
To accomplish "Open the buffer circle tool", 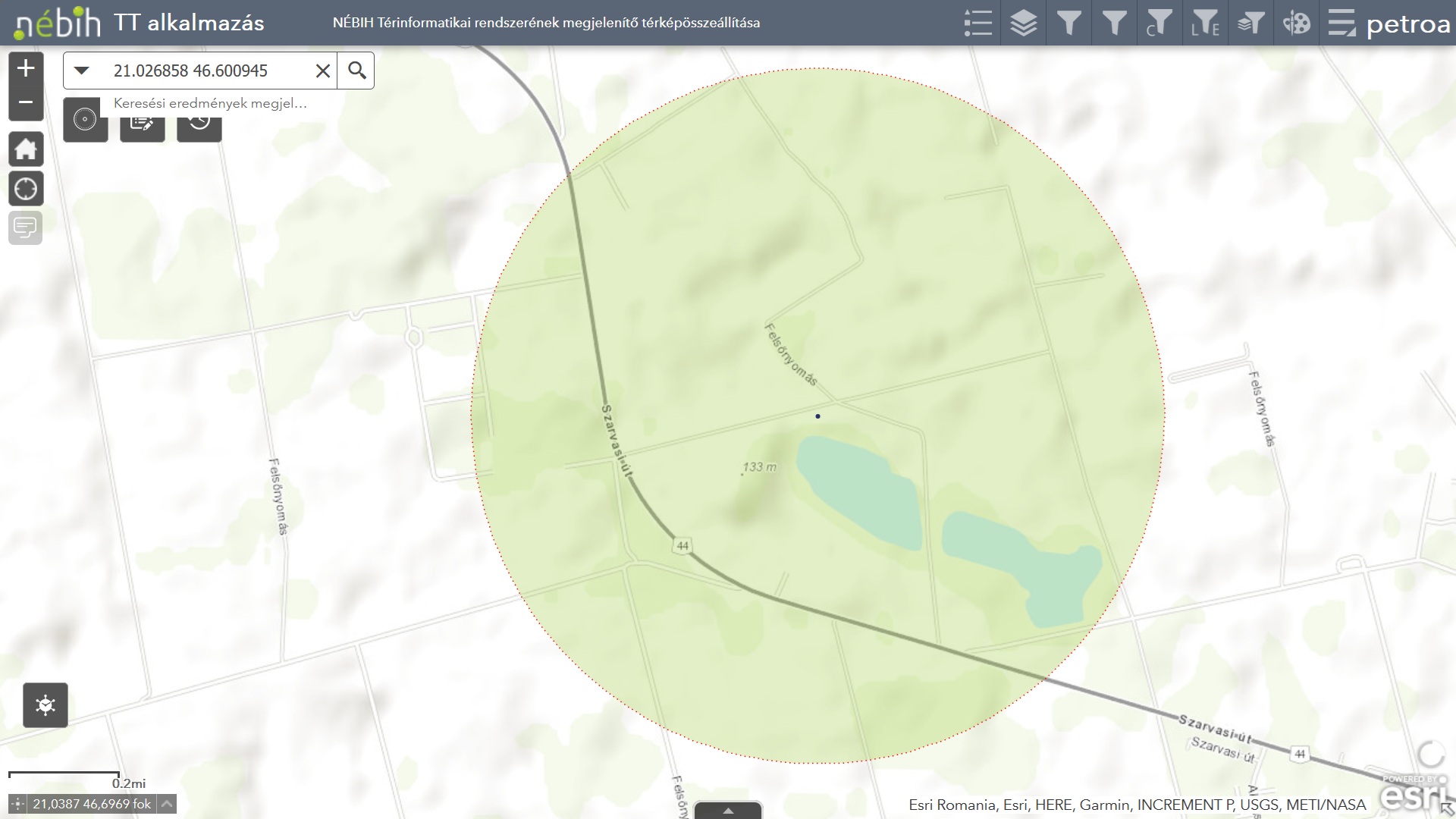I will coord(85,120).
